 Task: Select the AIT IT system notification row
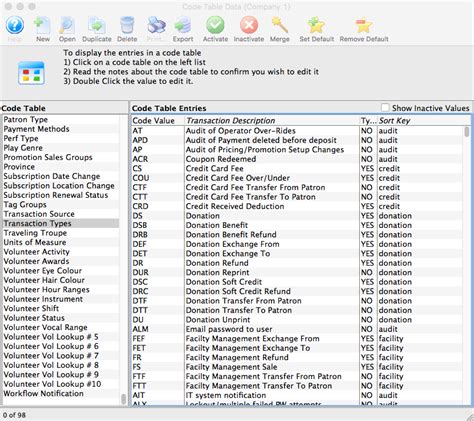click(x=297, y=395)
